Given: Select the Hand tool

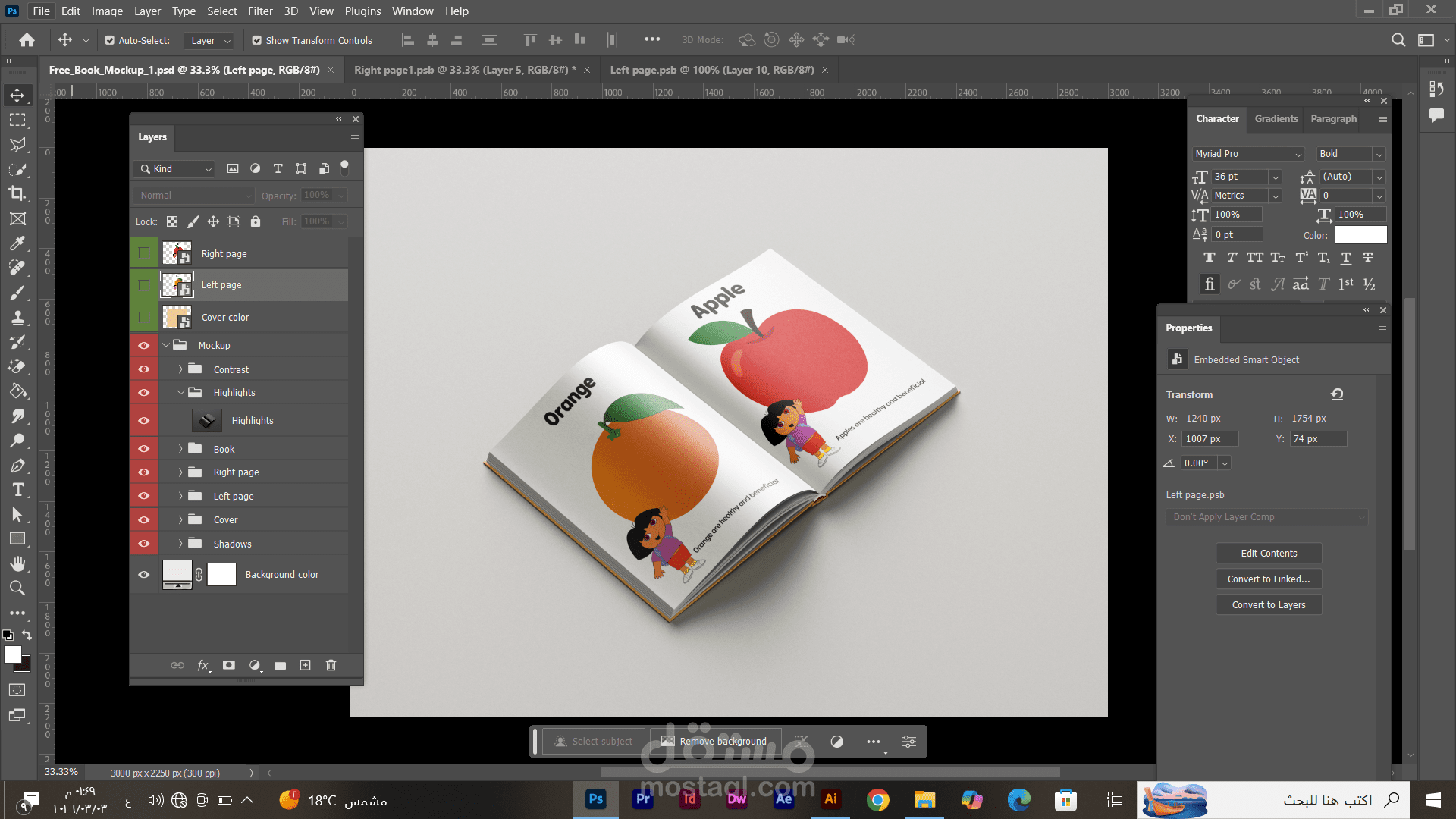Looking at the screenshot, I should click(x=17, y=563).
